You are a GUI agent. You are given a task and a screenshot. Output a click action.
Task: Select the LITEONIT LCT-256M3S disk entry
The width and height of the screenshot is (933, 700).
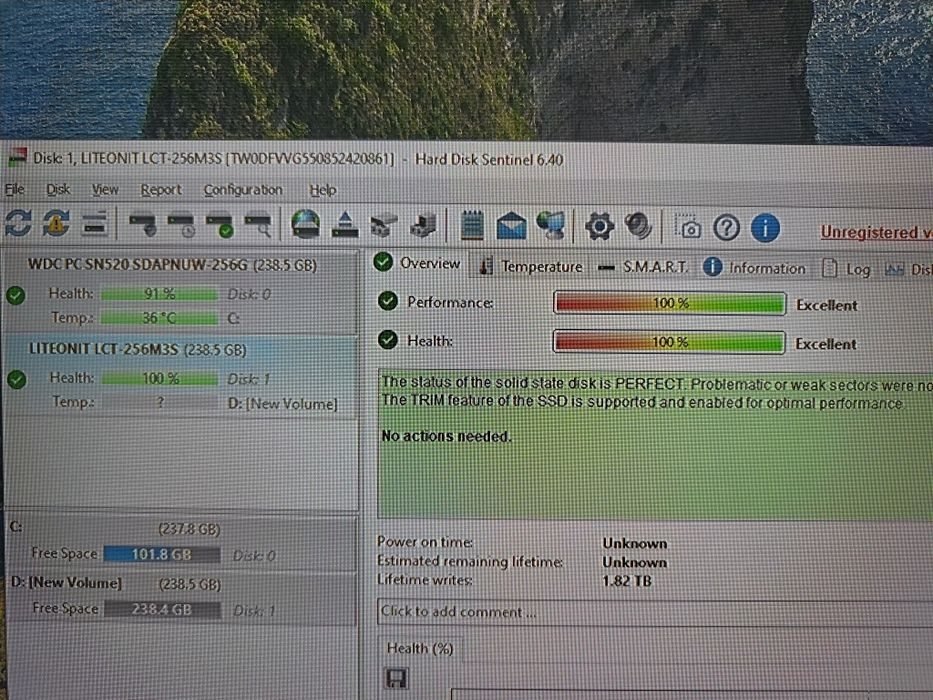click(x=180, y=376)
